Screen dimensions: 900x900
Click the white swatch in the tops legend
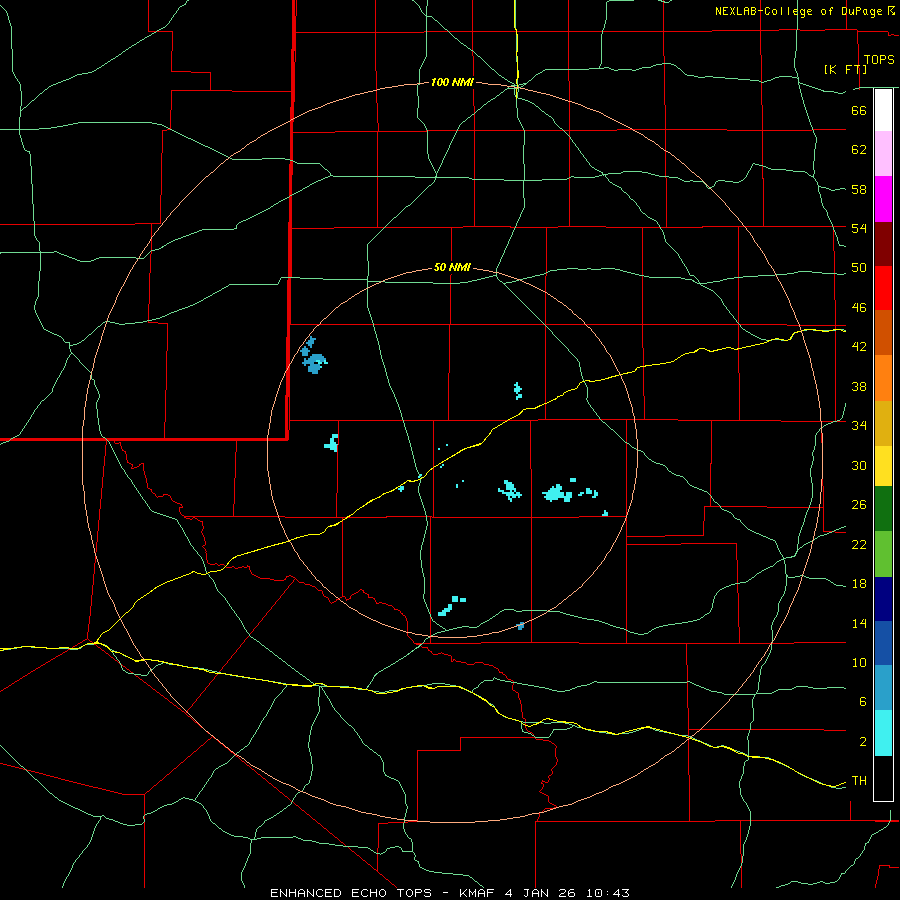pos(883,110)
